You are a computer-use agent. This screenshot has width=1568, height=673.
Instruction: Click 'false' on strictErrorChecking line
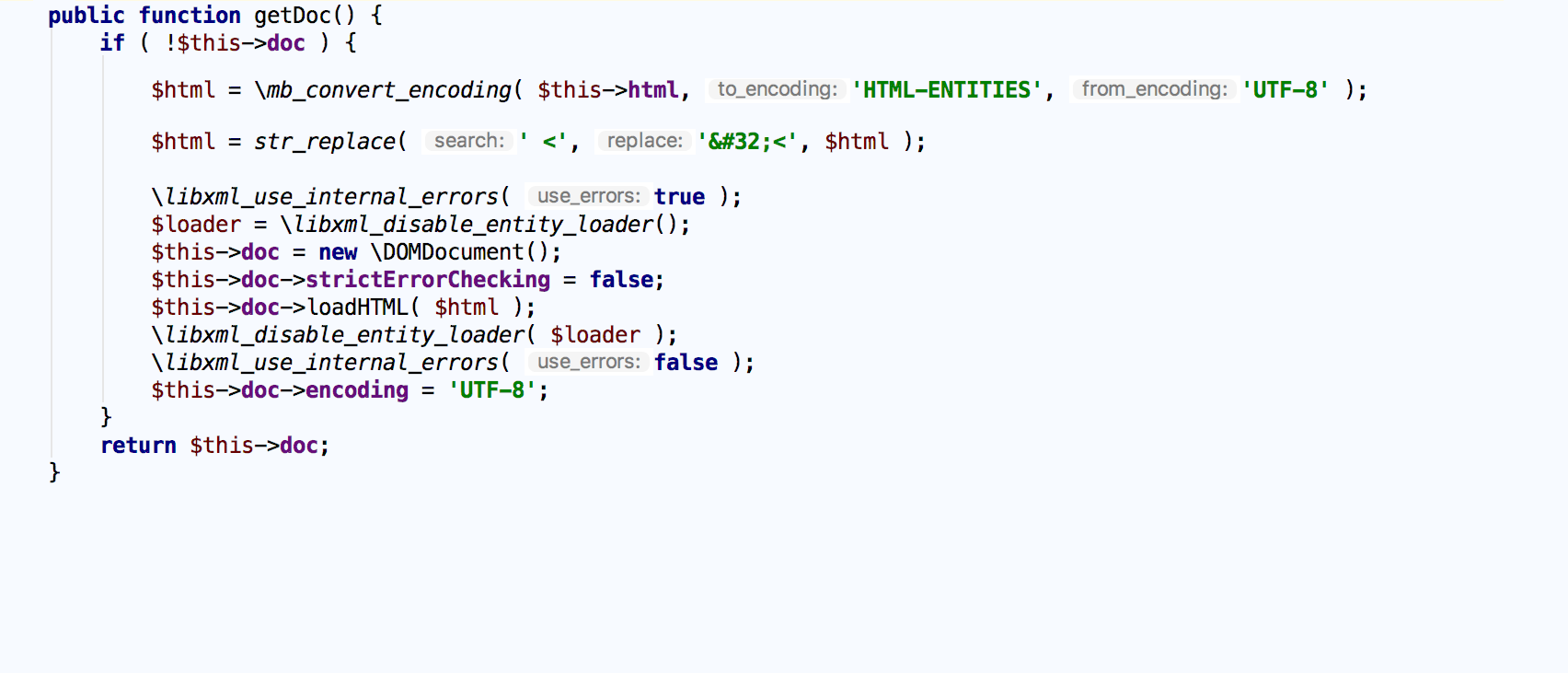[621, 280]
